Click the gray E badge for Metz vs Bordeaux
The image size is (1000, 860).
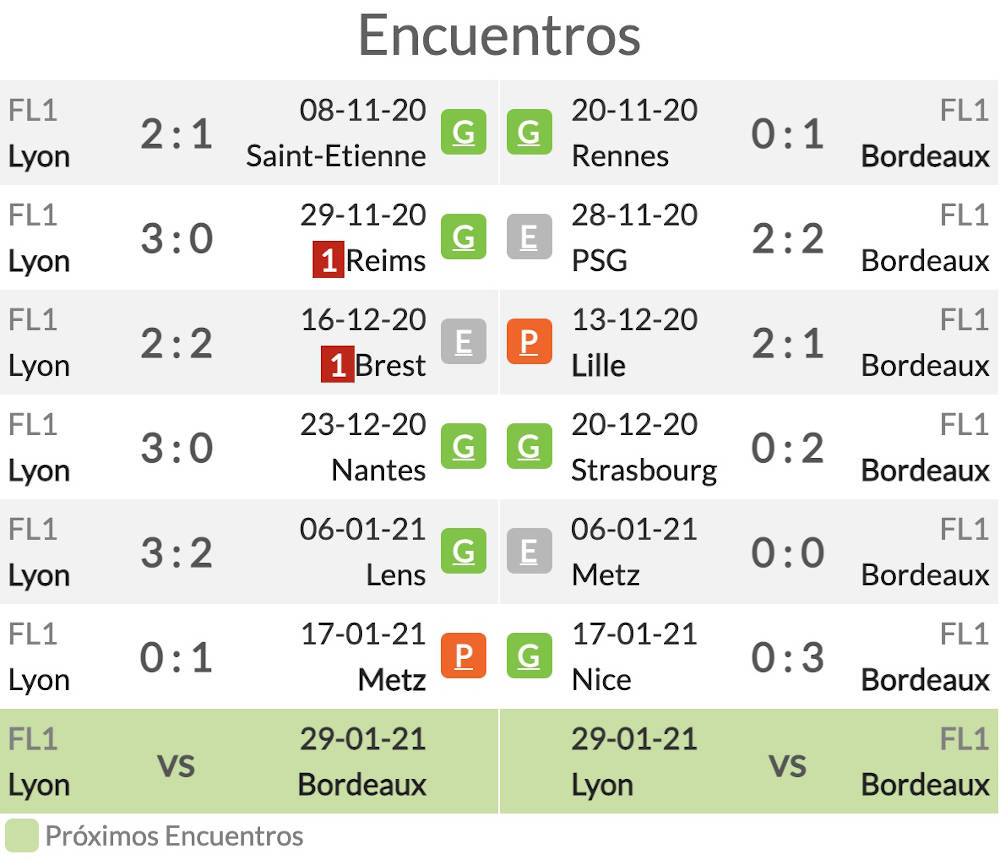pyautogui.click(x=529, y=551)
